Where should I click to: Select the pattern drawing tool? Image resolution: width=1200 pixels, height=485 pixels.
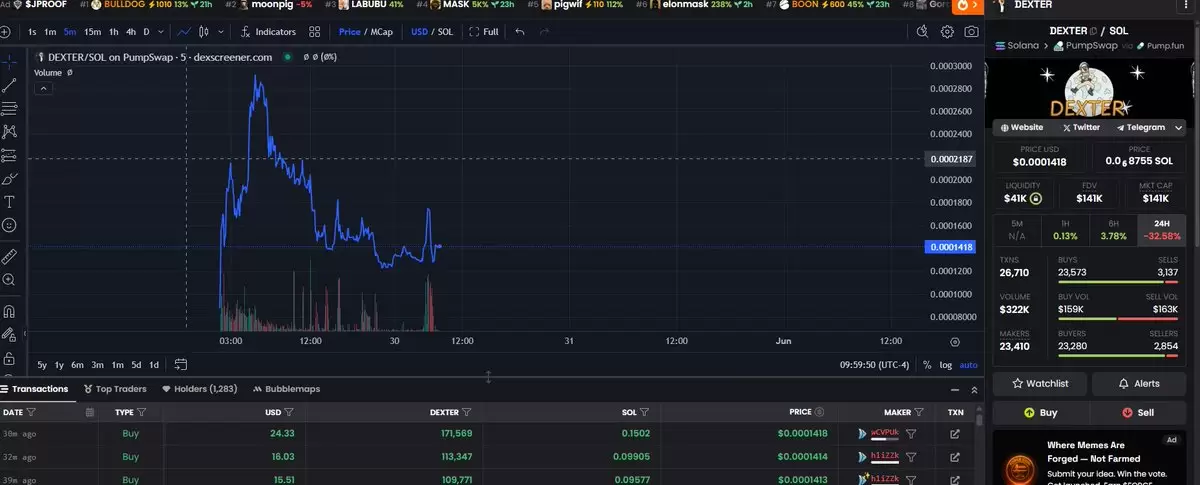tap(9, 131)
